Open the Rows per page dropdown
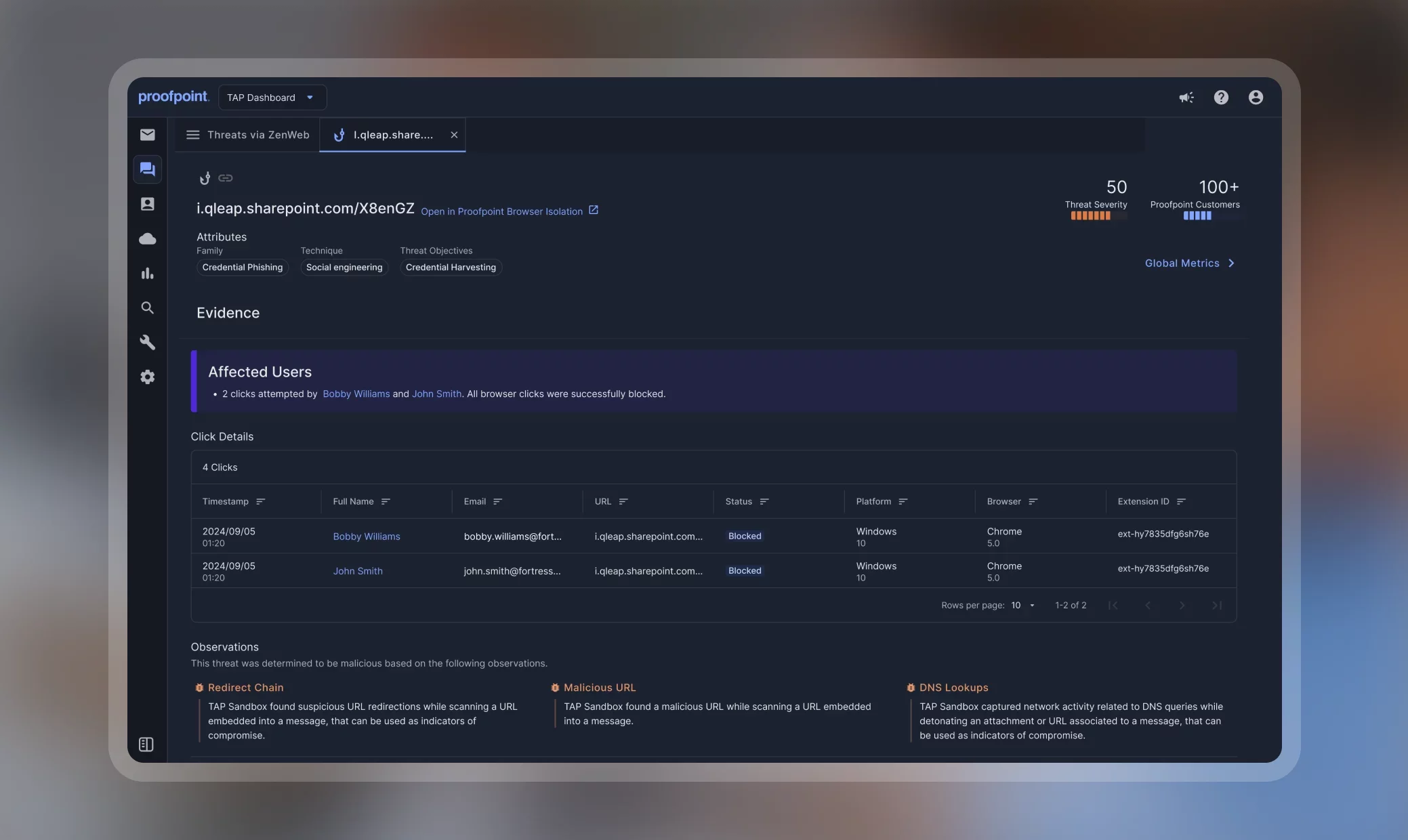This screenshot has height=840, width=1408. (1023, 606)
